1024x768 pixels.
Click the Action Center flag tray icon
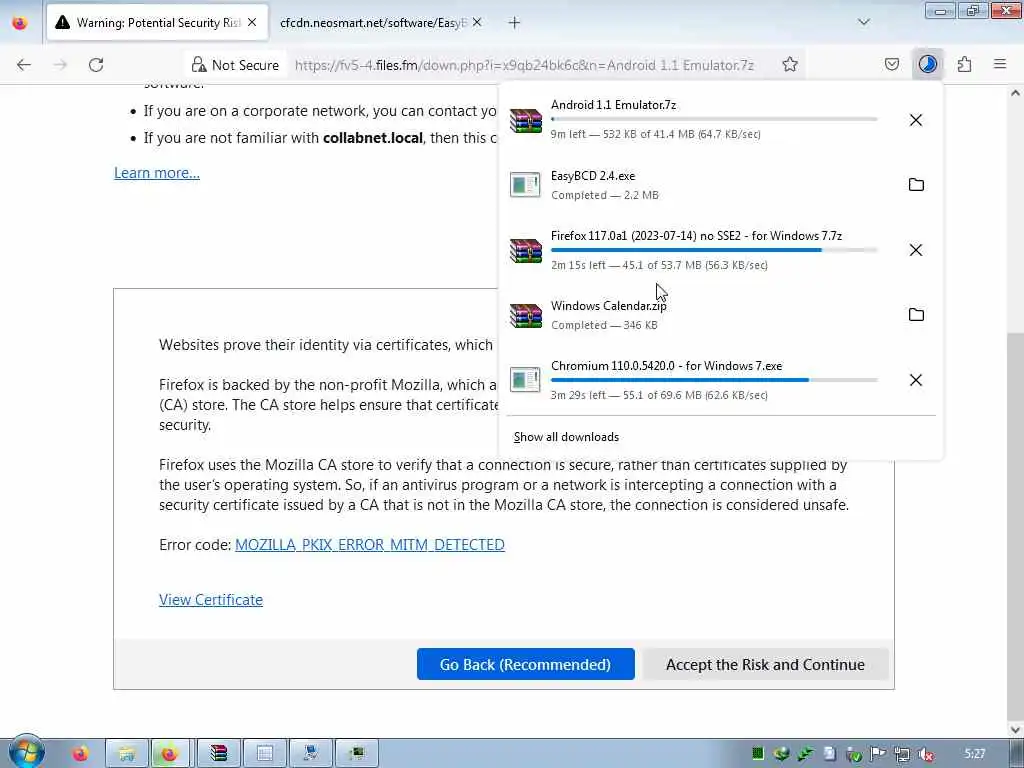click(878, 754)
